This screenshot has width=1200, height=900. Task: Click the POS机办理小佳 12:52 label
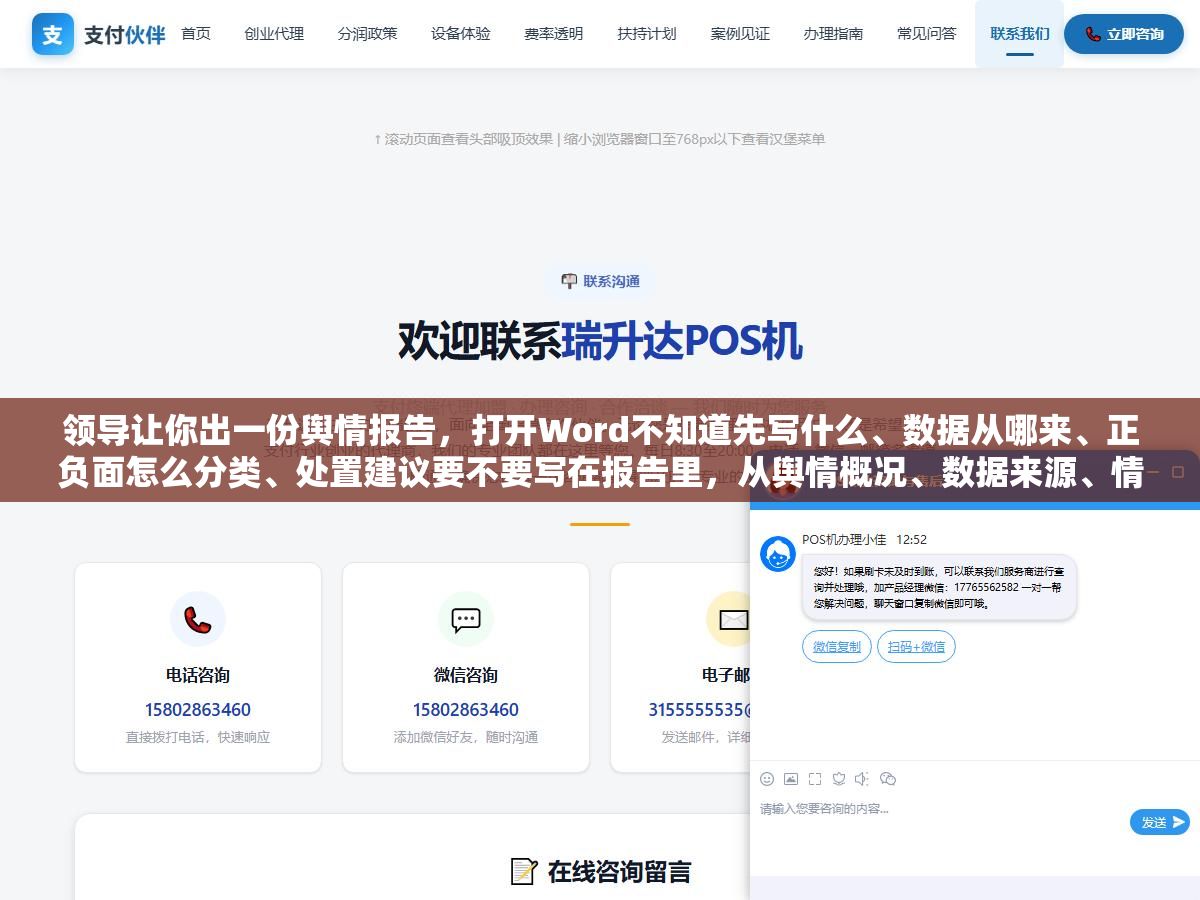pyautogui.click(x=864, y=539)
